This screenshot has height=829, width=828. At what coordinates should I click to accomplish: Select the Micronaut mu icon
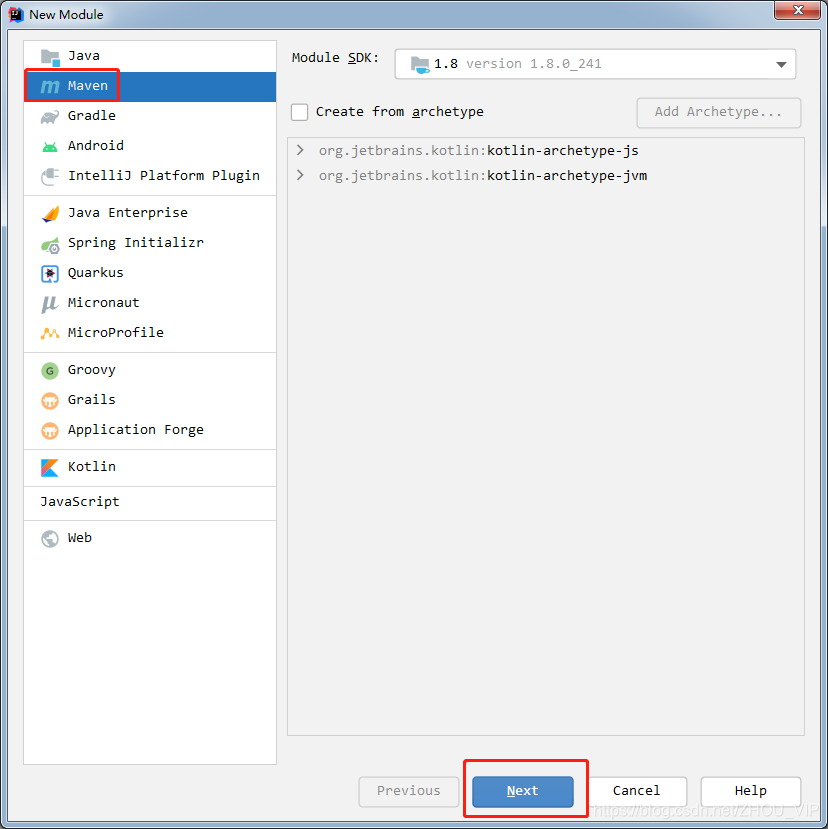click(x=50, y=304)
